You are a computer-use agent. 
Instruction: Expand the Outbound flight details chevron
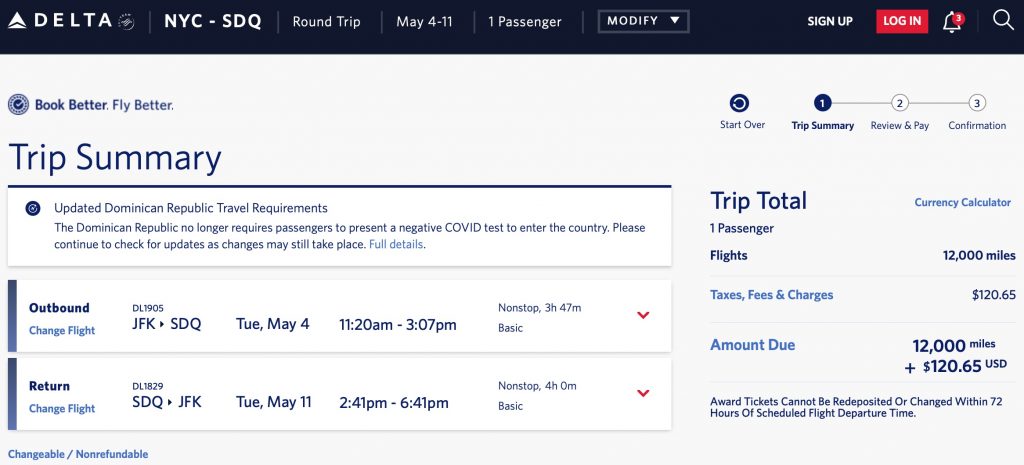pyautogui.click(x=643, y=316)
